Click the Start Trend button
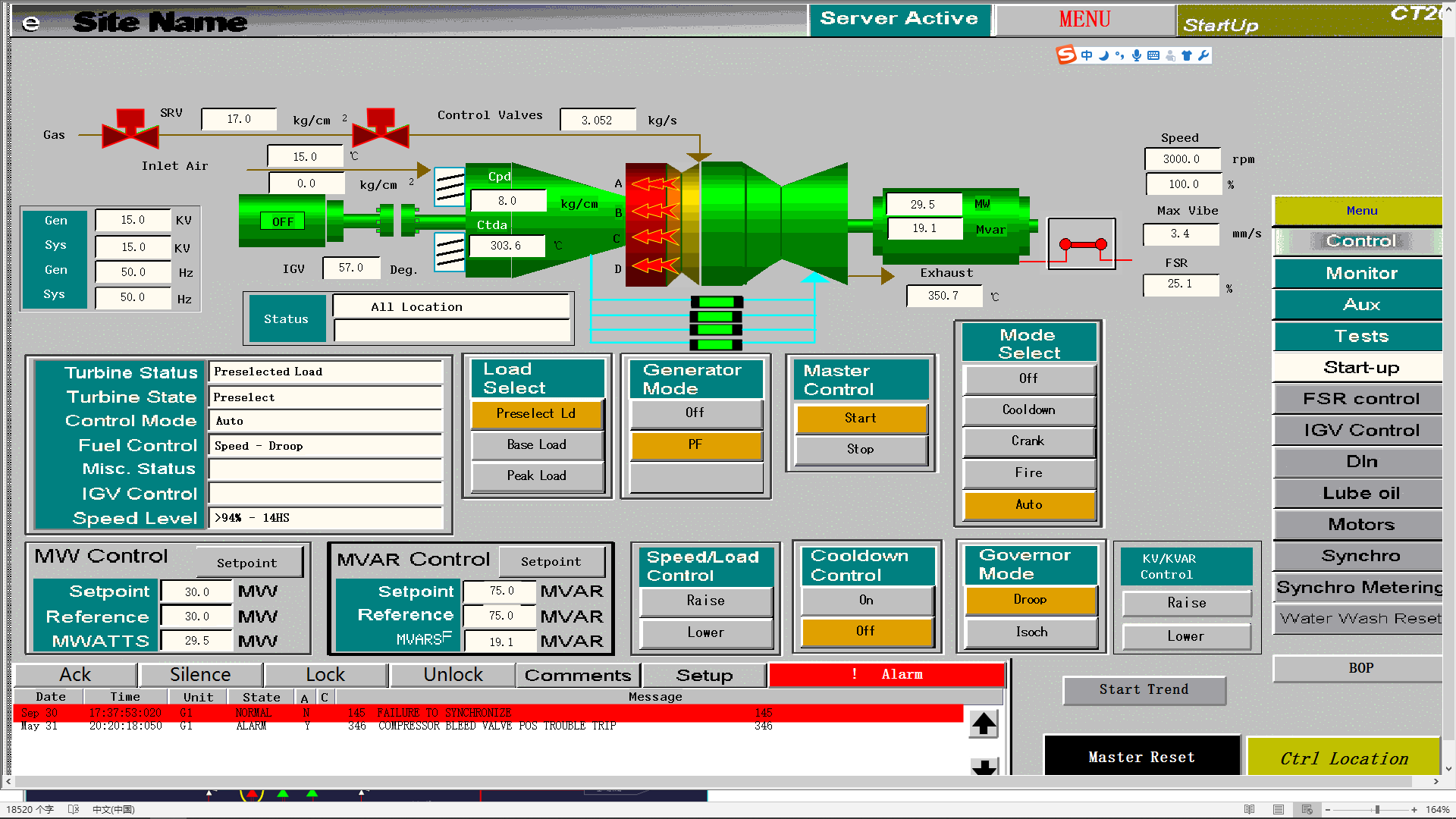Screen dimensions: 1456x819 click(1144, 690)
